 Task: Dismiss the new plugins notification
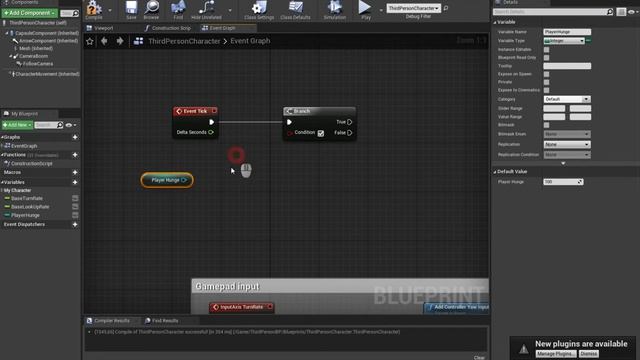589,353
